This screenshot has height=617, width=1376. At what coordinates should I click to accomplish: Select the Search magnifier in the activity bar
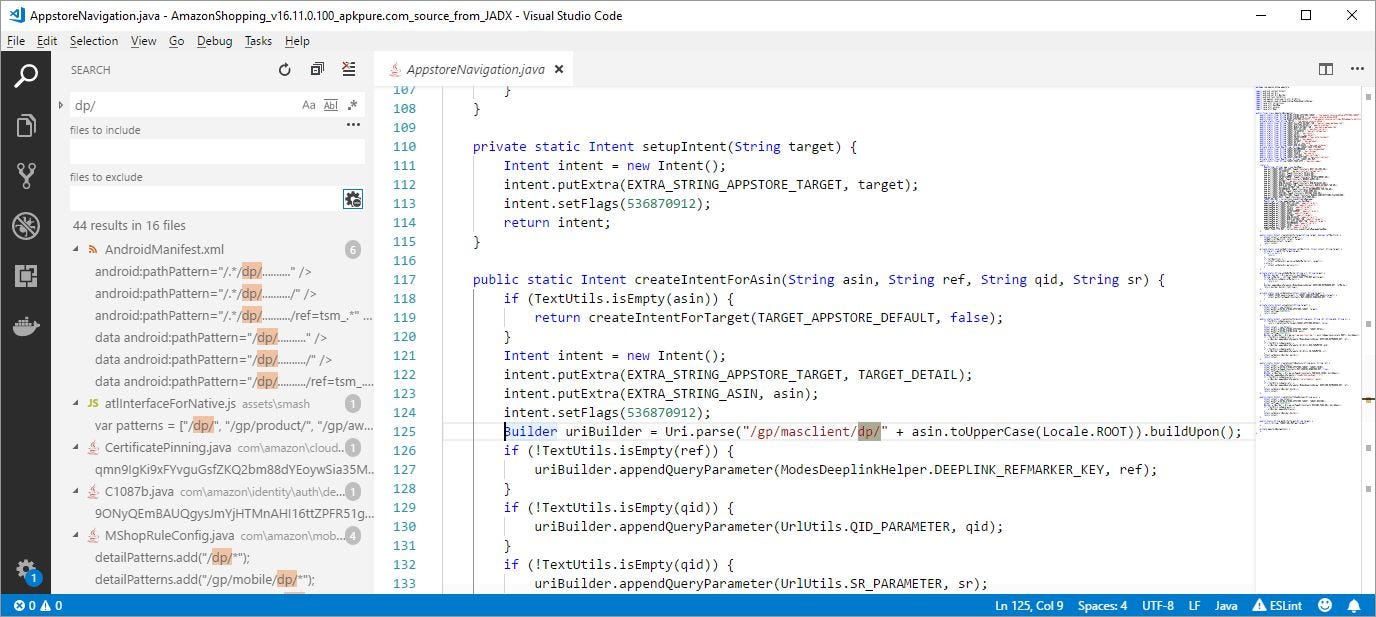point(26,75)
